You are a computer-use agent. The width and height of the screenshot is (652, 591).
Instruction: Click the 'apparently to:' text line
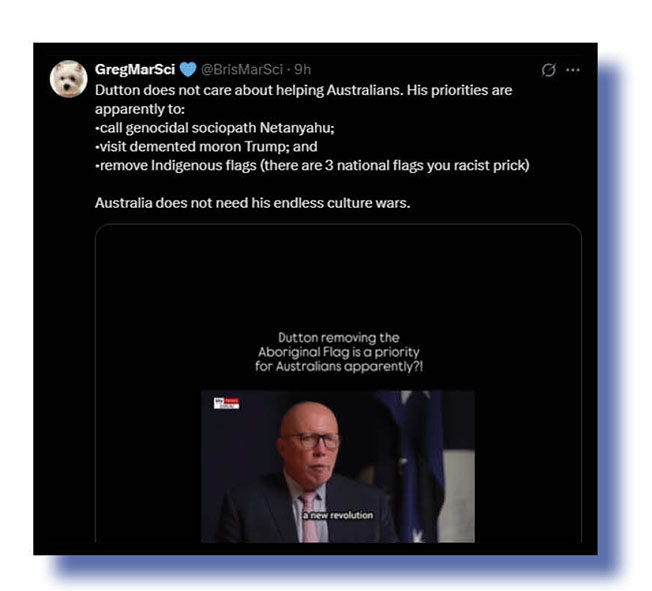point(140,109)
